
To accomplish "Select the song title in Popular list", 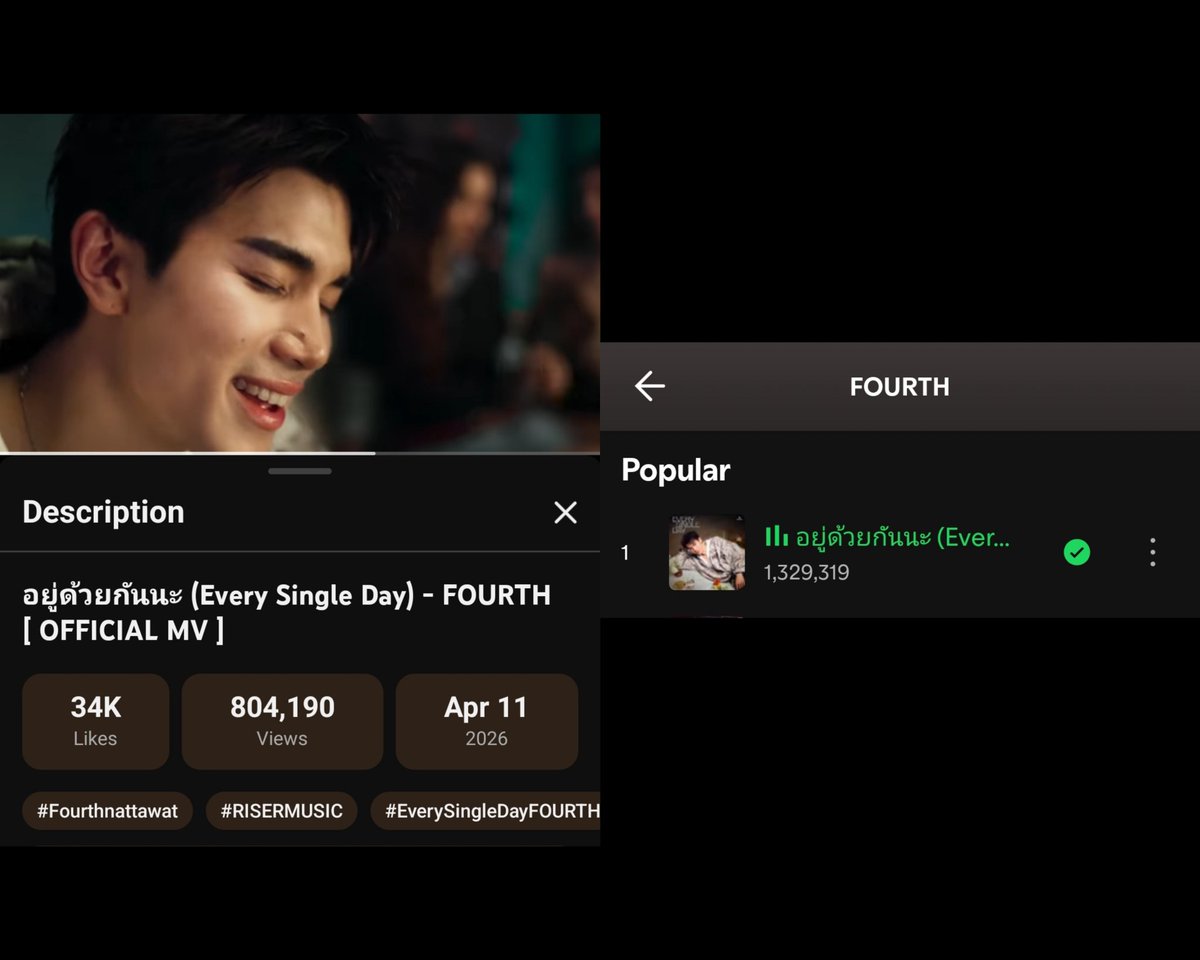I will point(902,537).
